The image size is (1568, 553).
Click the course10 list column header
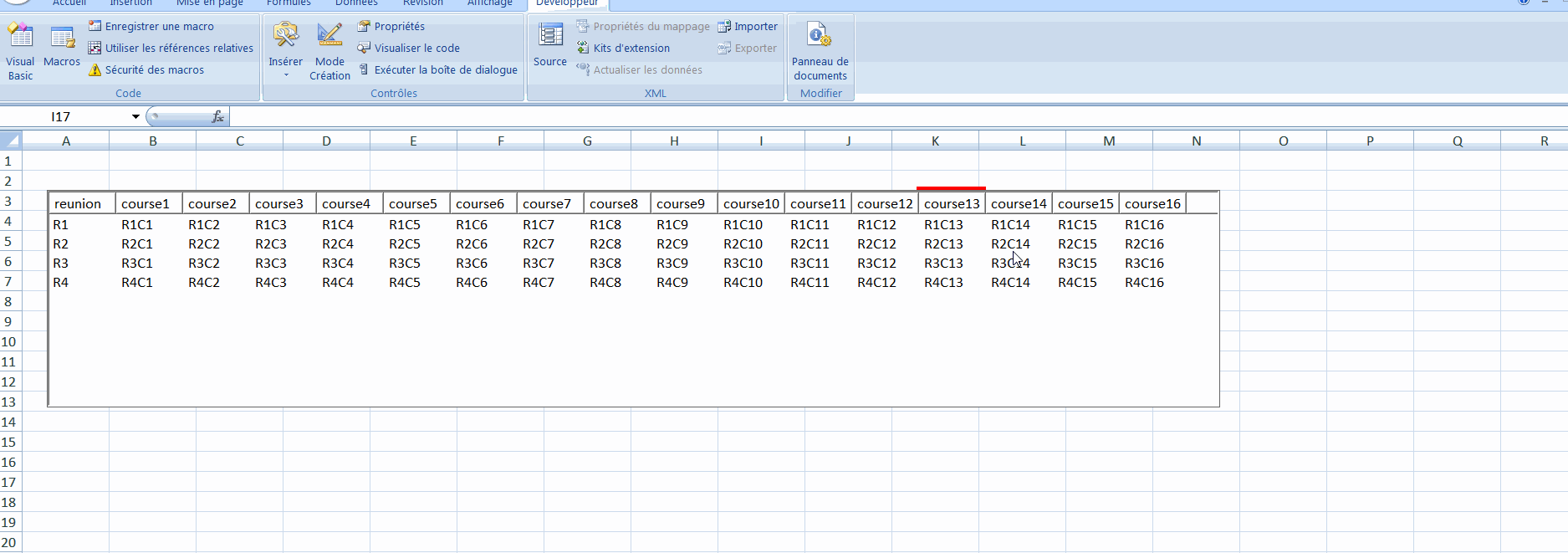(751, 203)
